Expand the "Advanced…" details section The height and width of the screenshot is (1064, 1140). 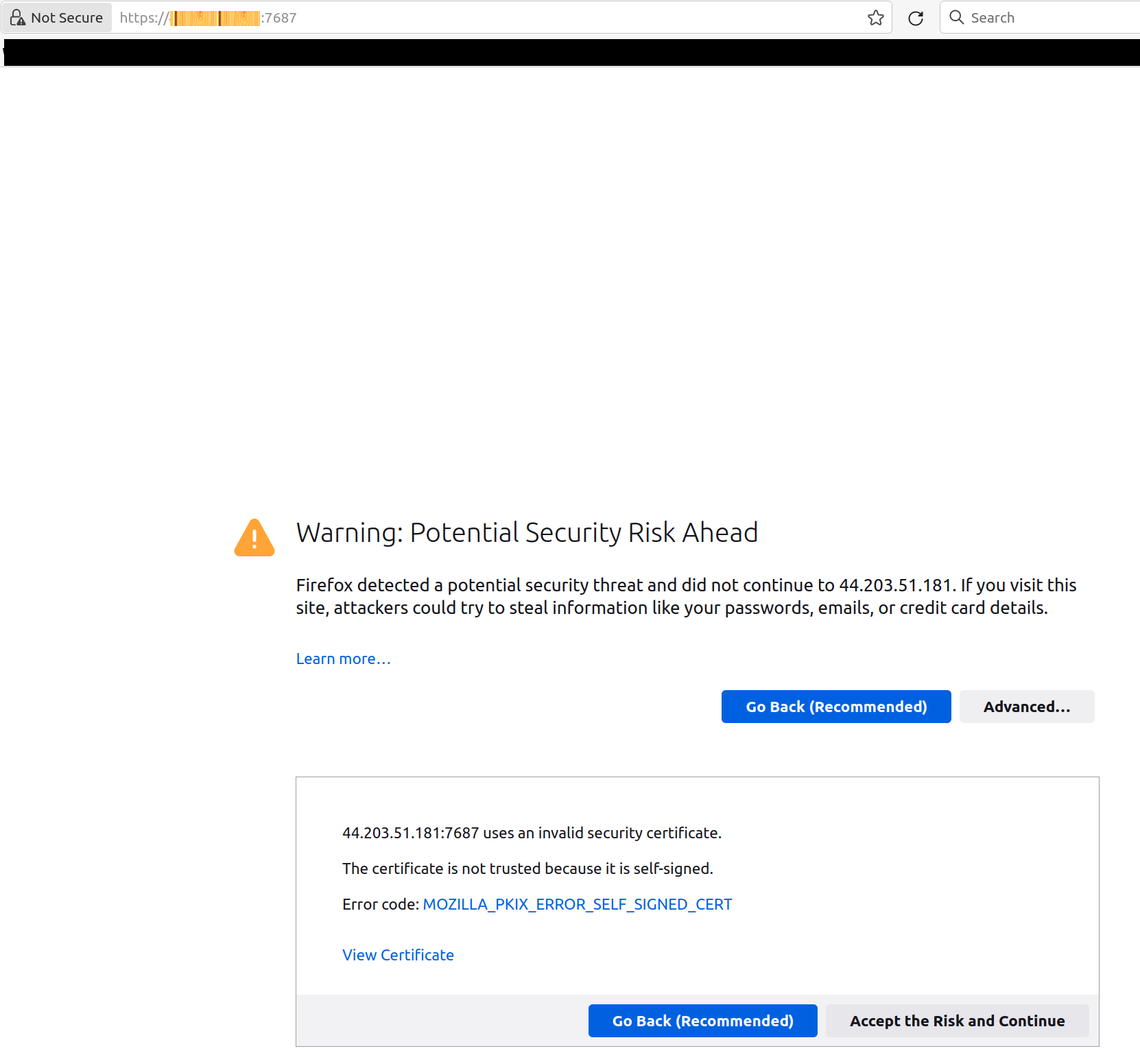coord(1026,707)
